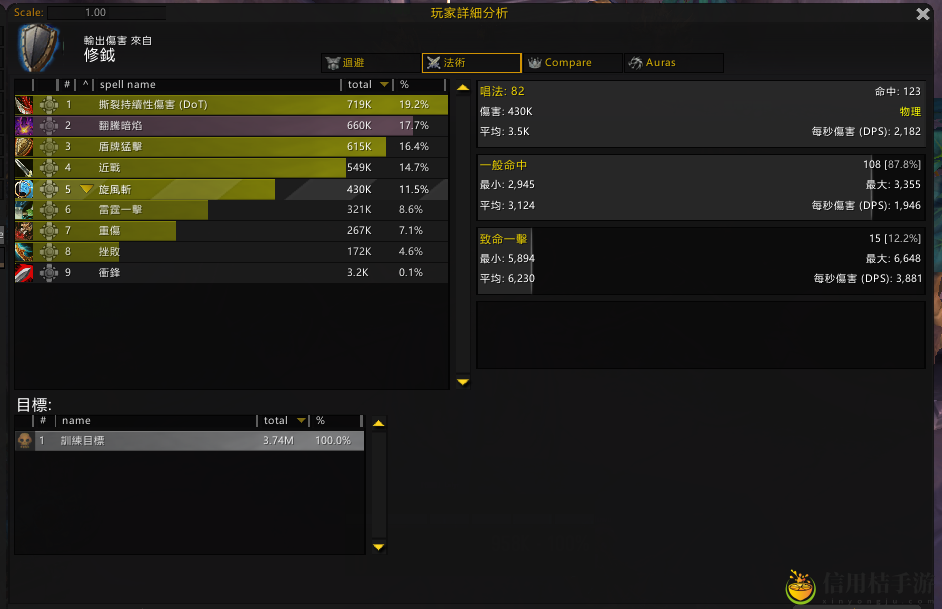Select the 重傷 spell row

coord(231,231)
